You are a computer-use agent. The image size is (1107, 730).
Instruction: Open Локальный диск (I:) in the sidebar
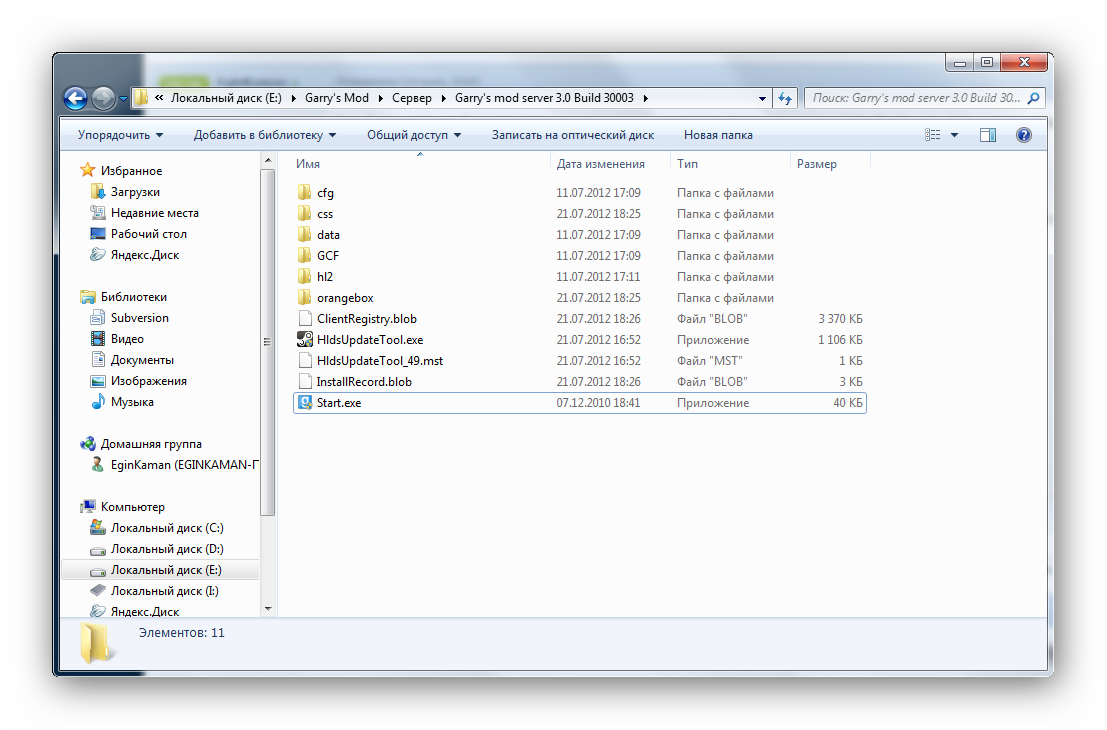pyautogui.click(x=164, y=590)
